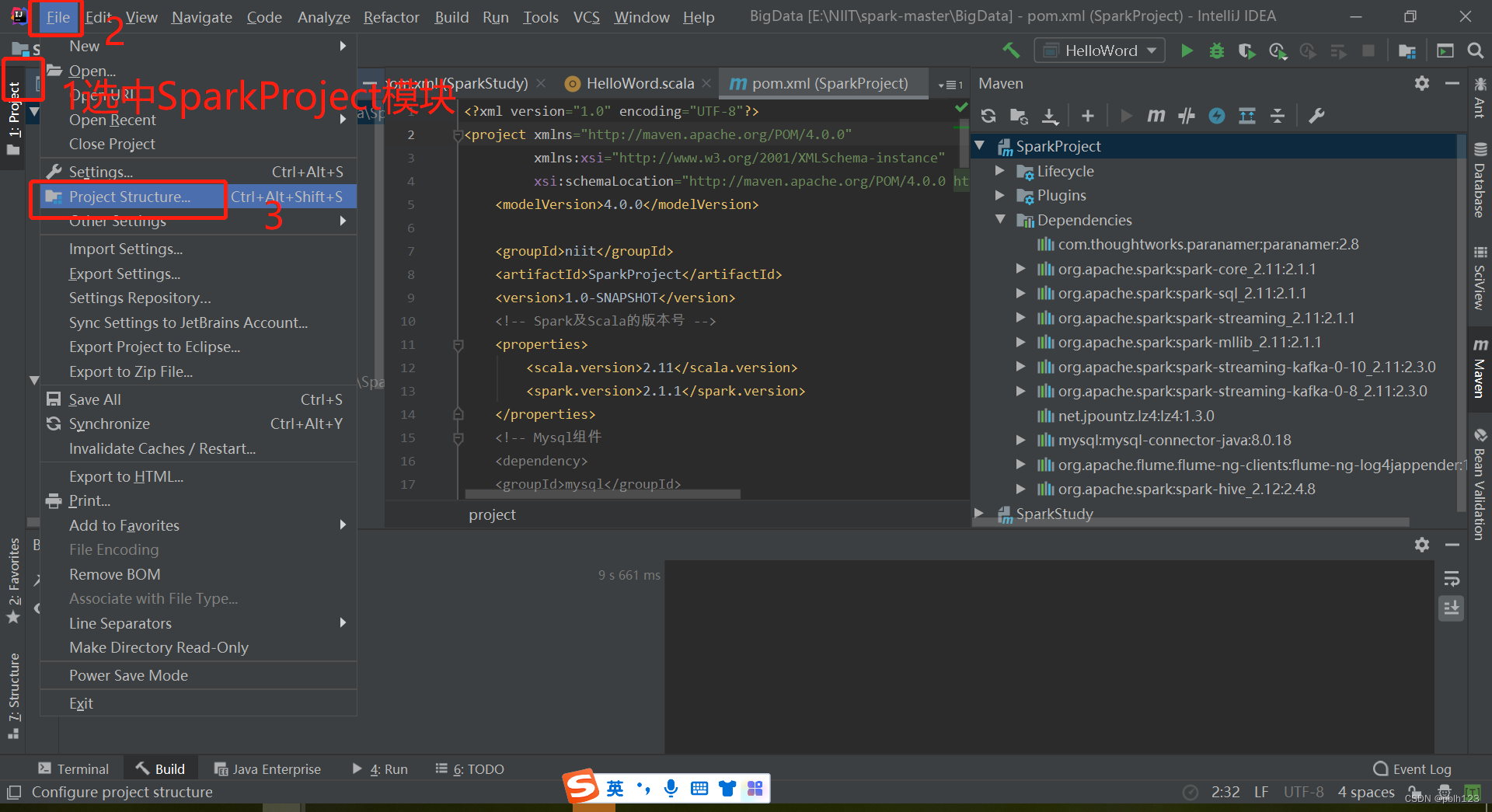Open the Refactor menu

[x=391, y=17]
